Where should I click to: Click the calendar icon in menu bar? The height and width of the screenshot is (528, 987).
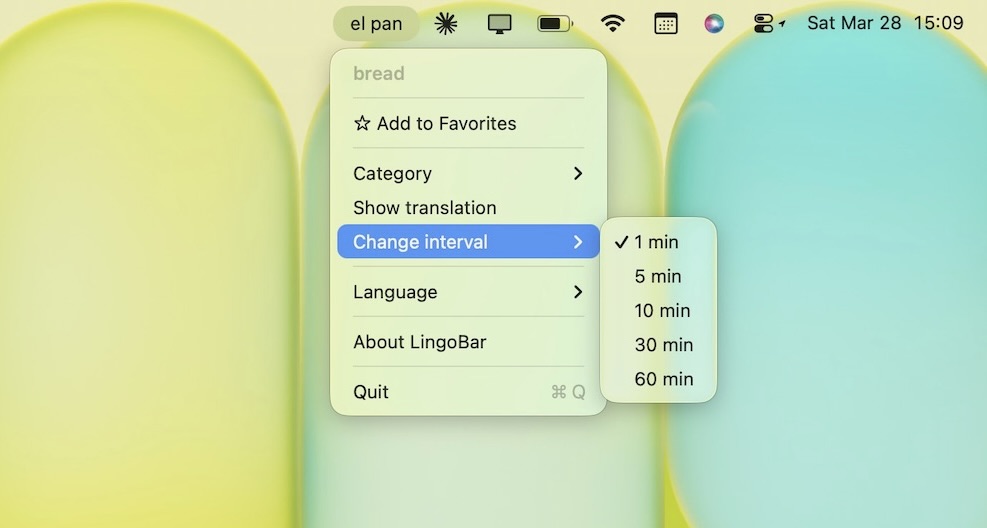pos(666,24)
